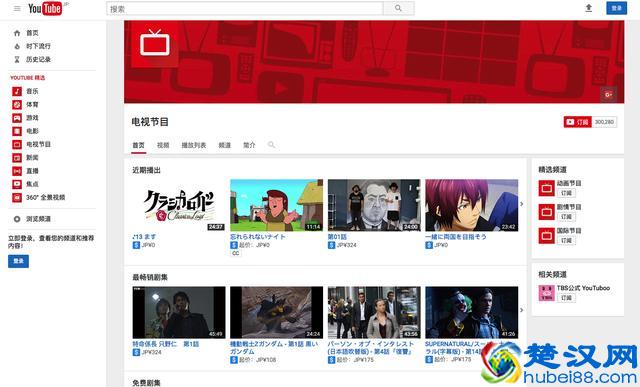The image size is (640, 387).
Task: Open the hamburger guide menu
Action: 17,8
